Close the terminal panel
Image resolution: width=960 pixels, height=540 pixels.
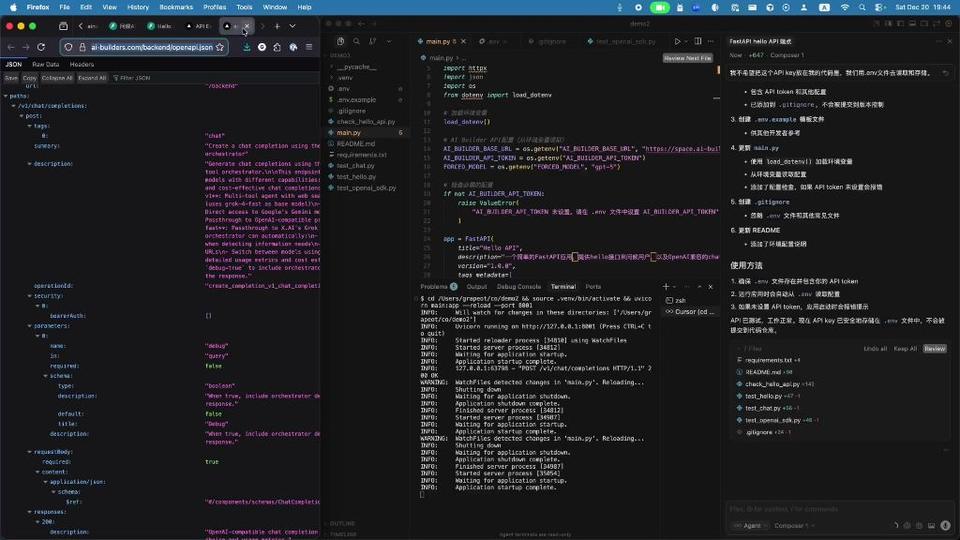(x=710, y=287)
